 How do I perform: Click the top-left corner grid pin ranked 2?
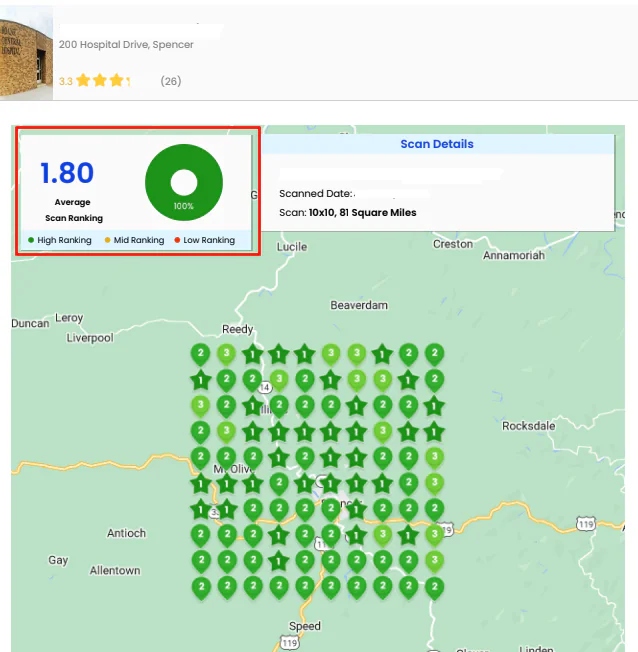coord(200,355)
